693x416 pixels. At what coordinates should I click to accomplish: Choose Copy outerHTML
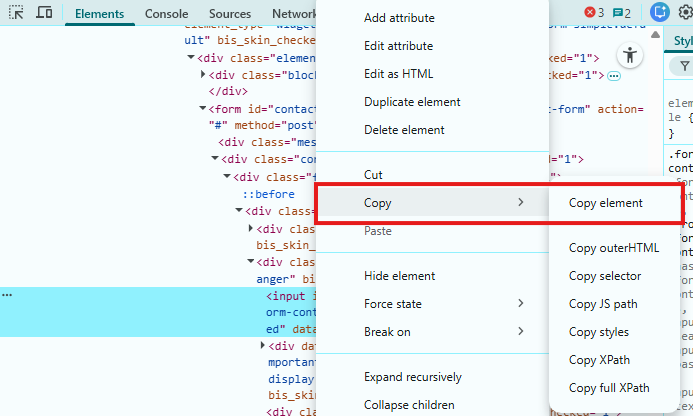point(614,248)
